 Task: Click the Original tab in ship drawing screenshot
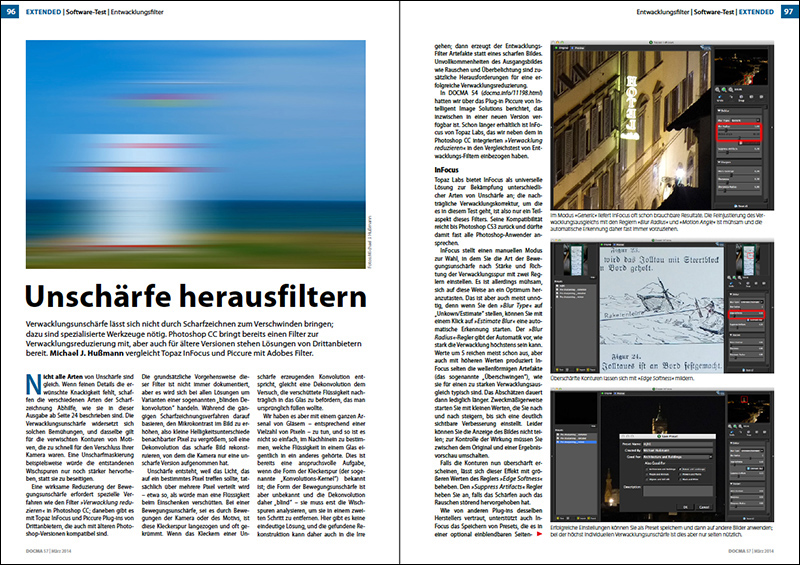[x=606, y=244]
